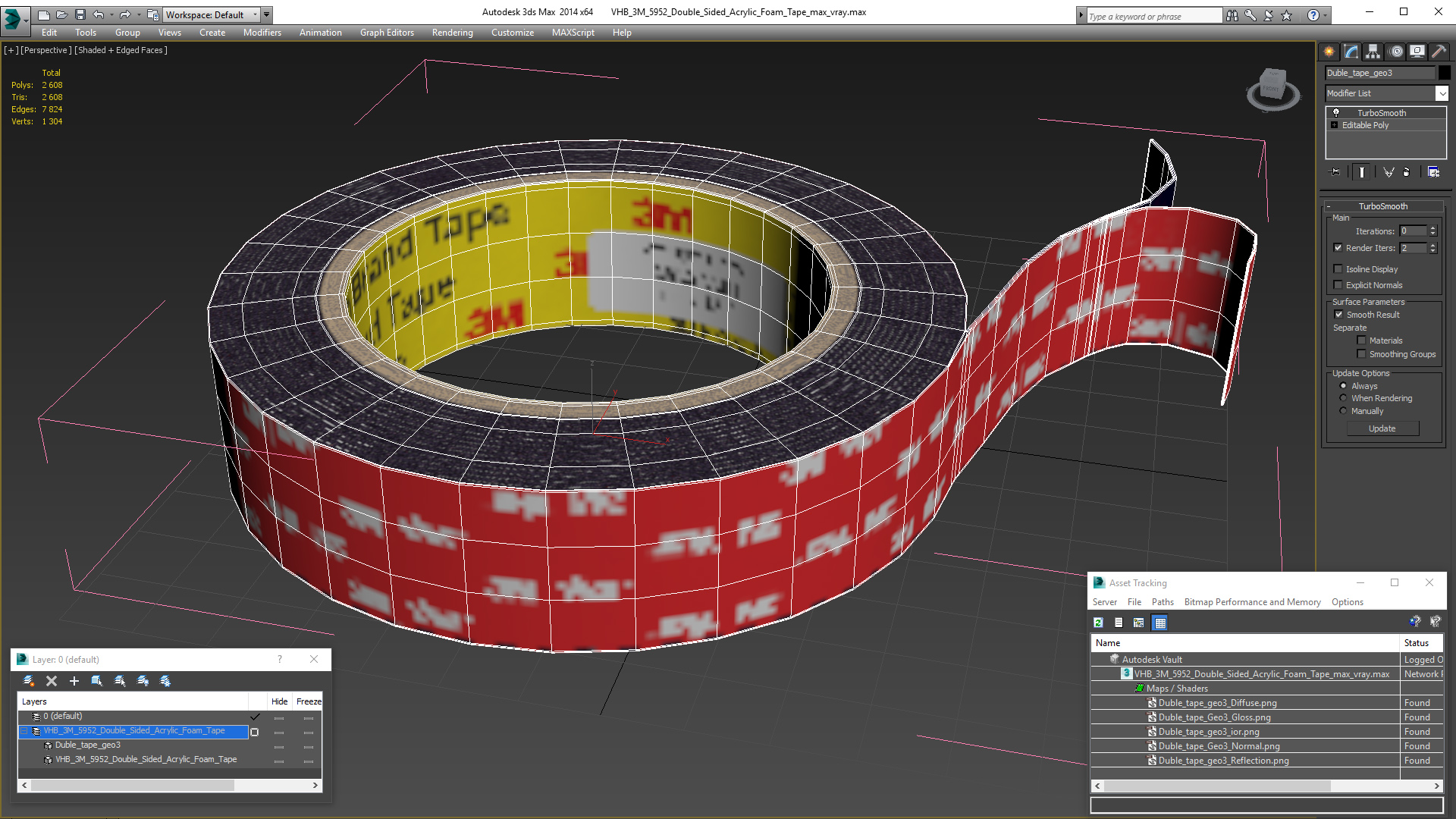Image resolution: width=1456 pixels, height=819 pixels.
Task: Click Hide column header in Layer dialog
Action: 279,701
